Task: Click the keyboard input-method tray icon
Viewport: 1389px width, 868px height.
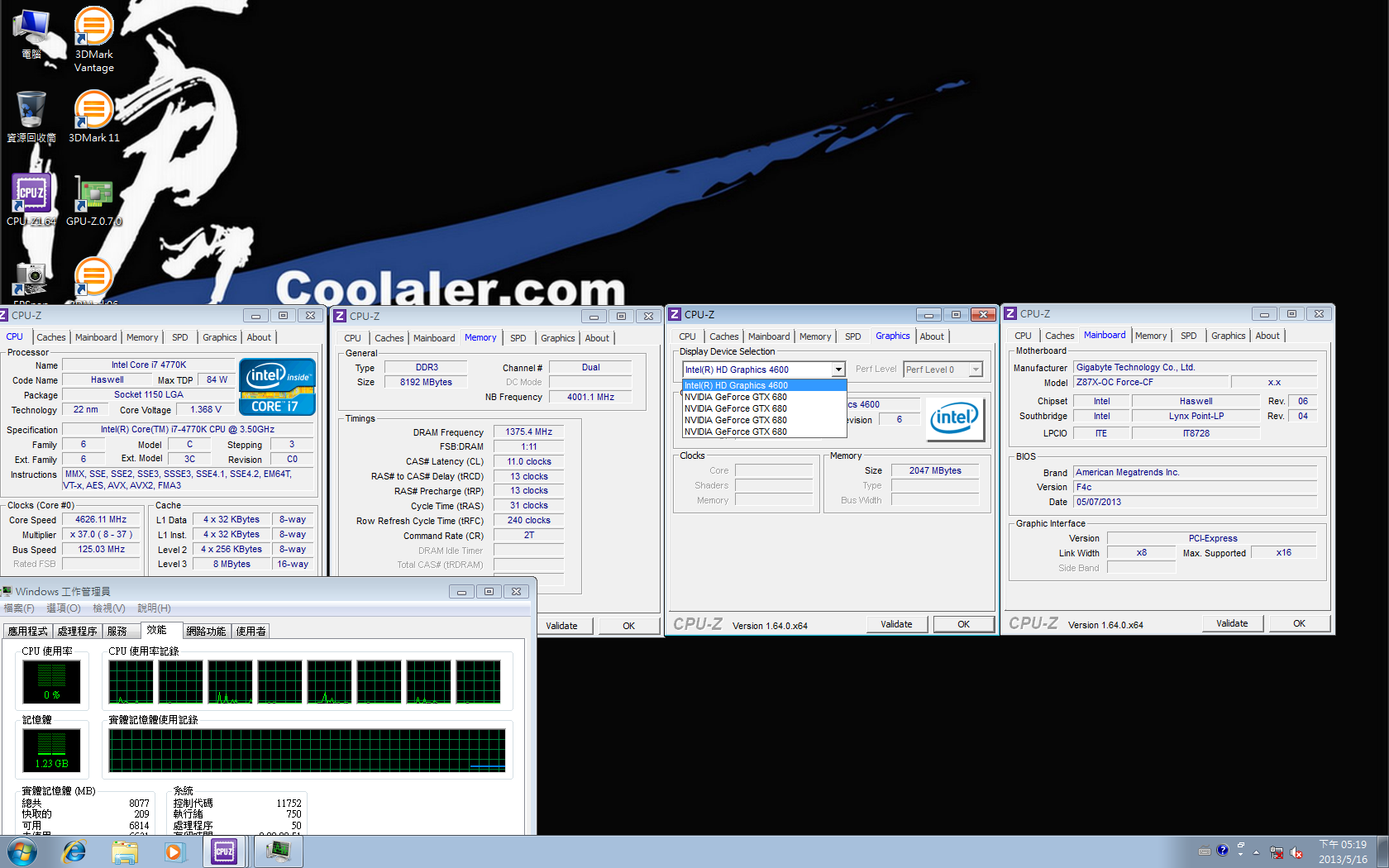Action: pyautogui.click(x=1205, y=851)
